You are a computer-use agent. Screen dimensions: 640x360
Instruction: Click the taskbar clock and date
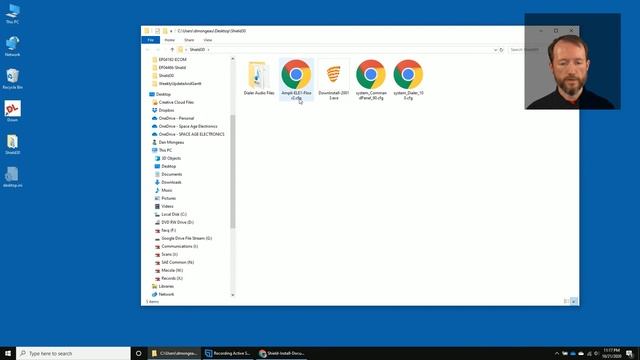pyautogui.click(x=611, y=353)
